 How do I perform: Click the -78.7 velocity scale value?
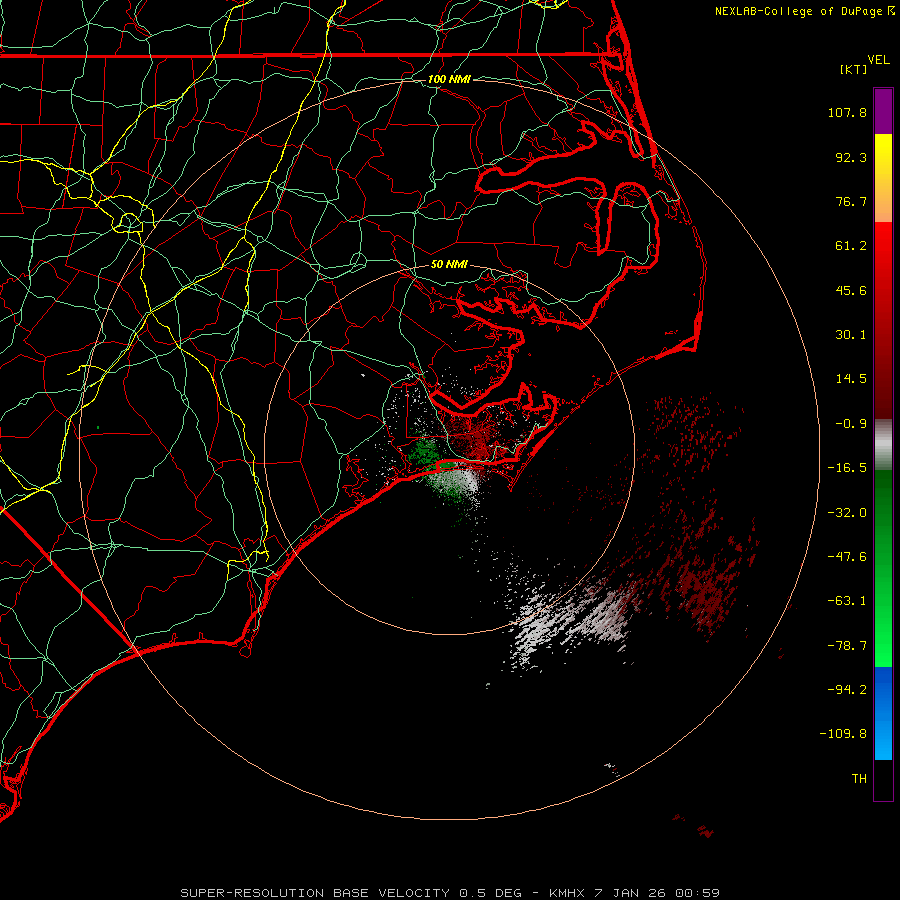click(847, 646)
